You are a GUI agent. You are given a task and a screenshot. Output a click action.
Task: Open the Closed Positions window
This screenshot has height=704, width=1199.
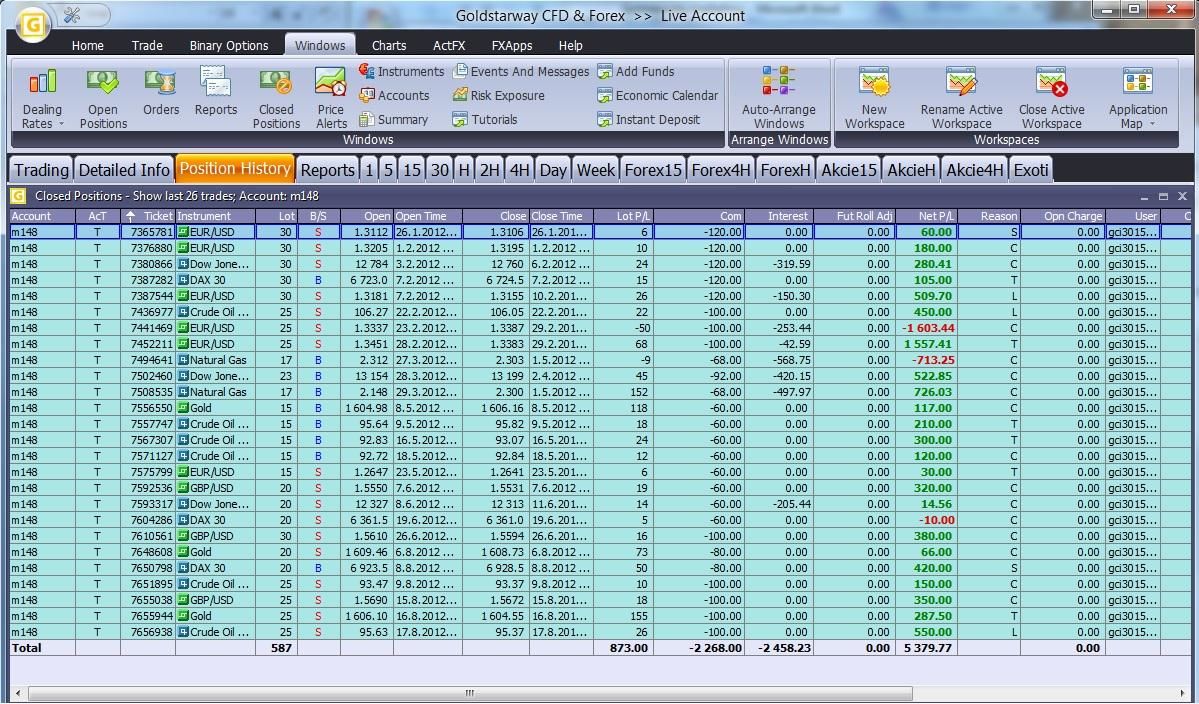(276, 98)
